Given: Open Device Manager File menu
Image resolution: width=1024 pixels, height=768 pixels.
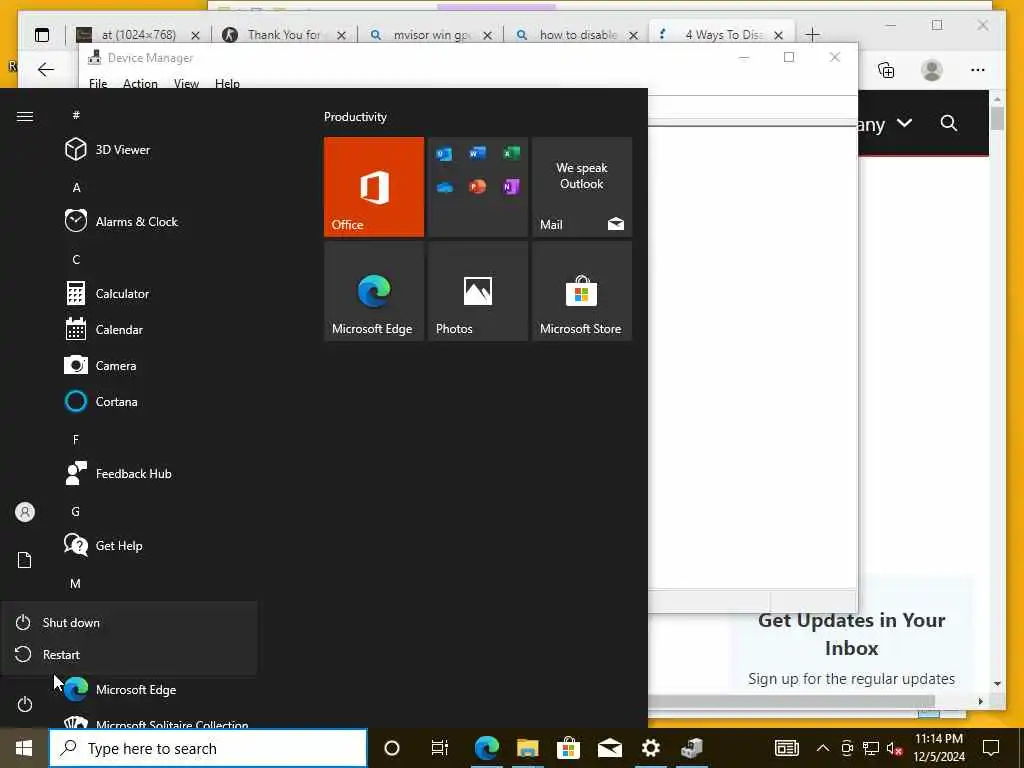Looking at the screenshot, I should click(98, 84).
